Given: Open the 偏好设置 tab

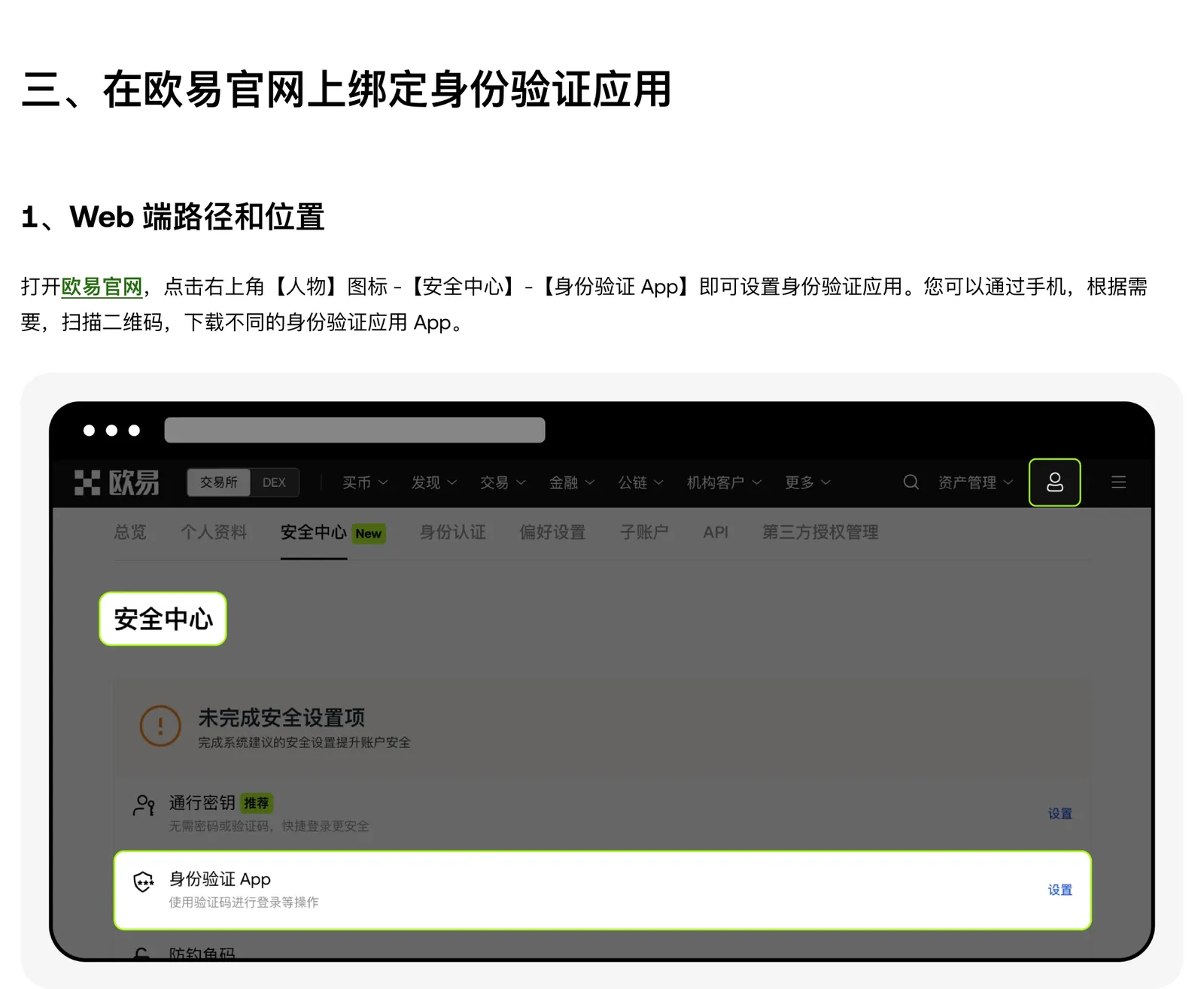Looking at the screenshot, I should pyautogui.click(x=552, y=532).
